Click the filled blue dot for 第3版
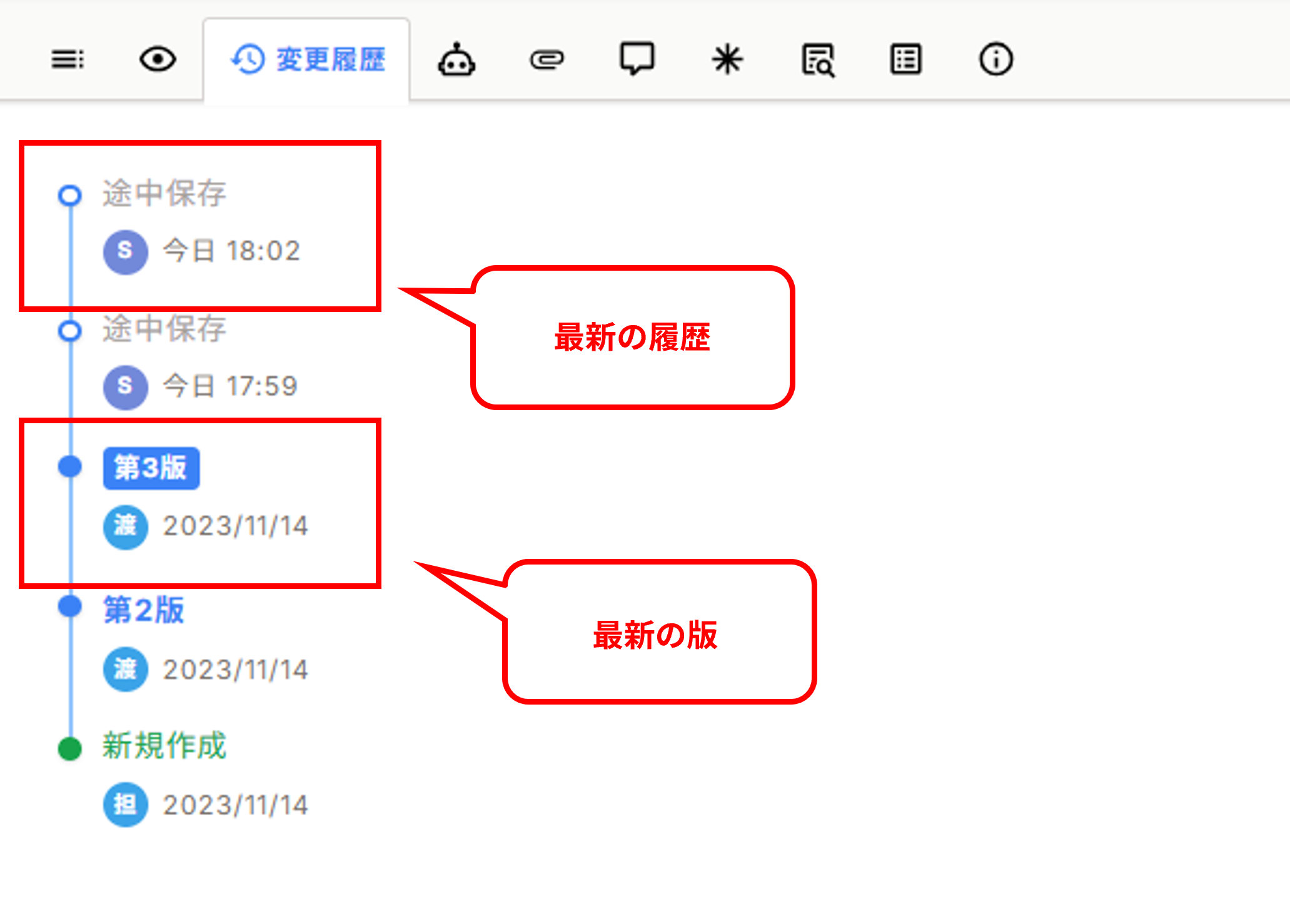The height and width of the screenshot is (924, 1290). point(70,466)
